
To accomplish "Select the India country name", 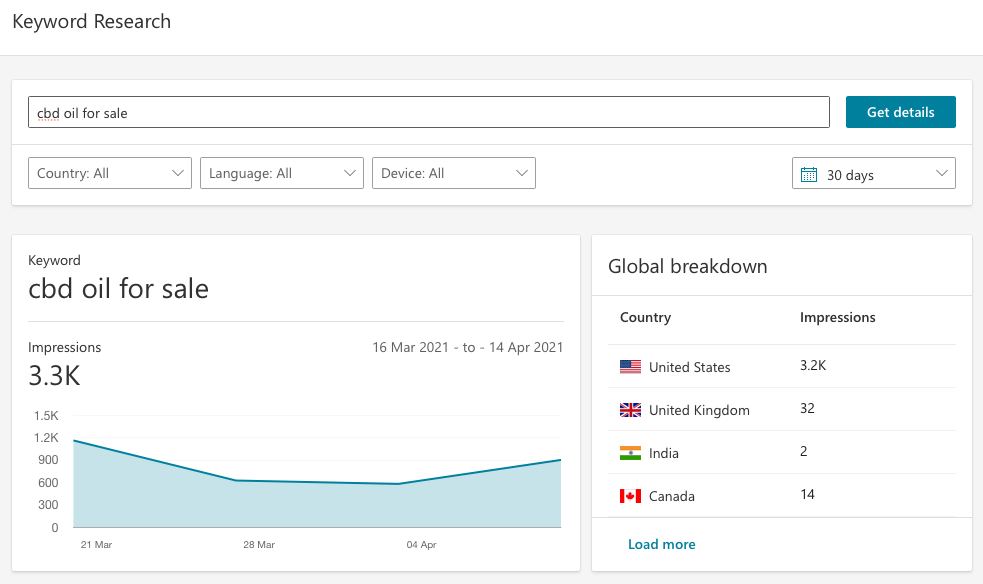I will 664,453.
